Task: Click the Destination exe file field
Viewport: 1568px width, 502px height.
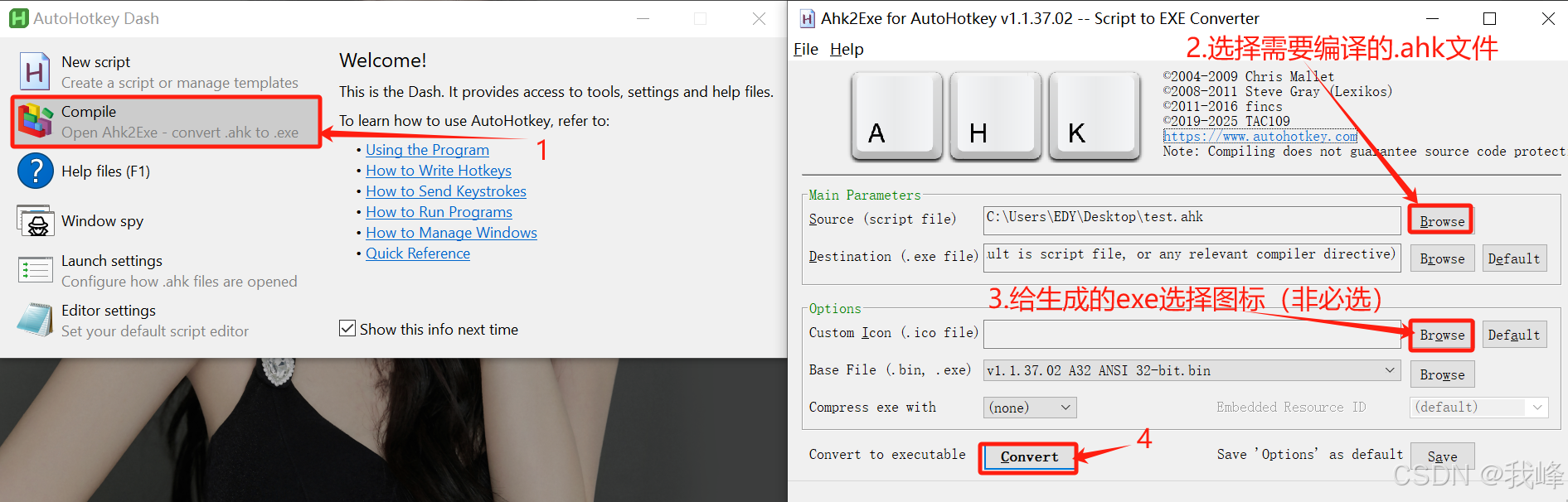Action: 1192,257
